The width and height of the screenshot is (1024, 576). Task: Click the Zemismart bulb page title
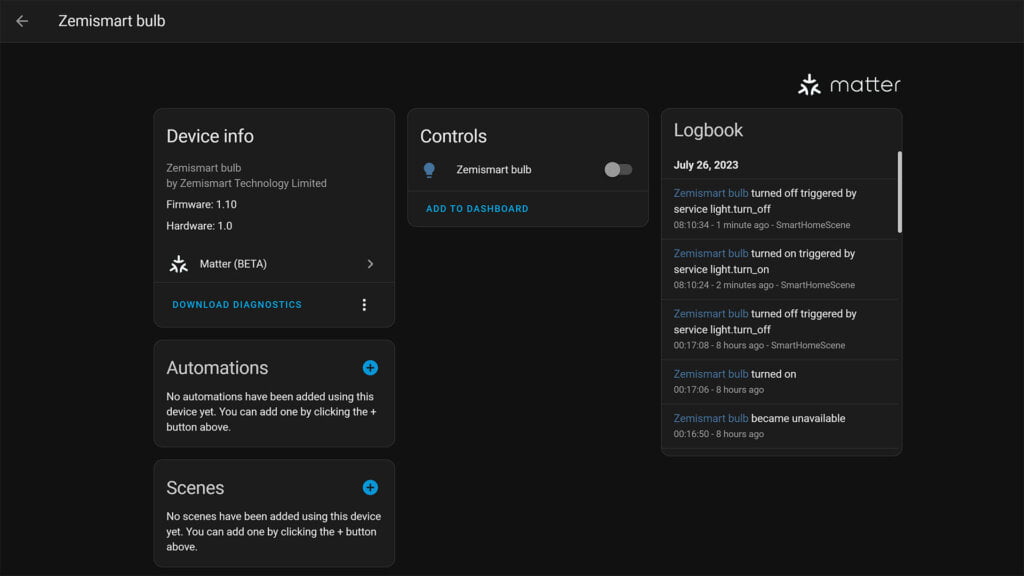pos(112,21)
